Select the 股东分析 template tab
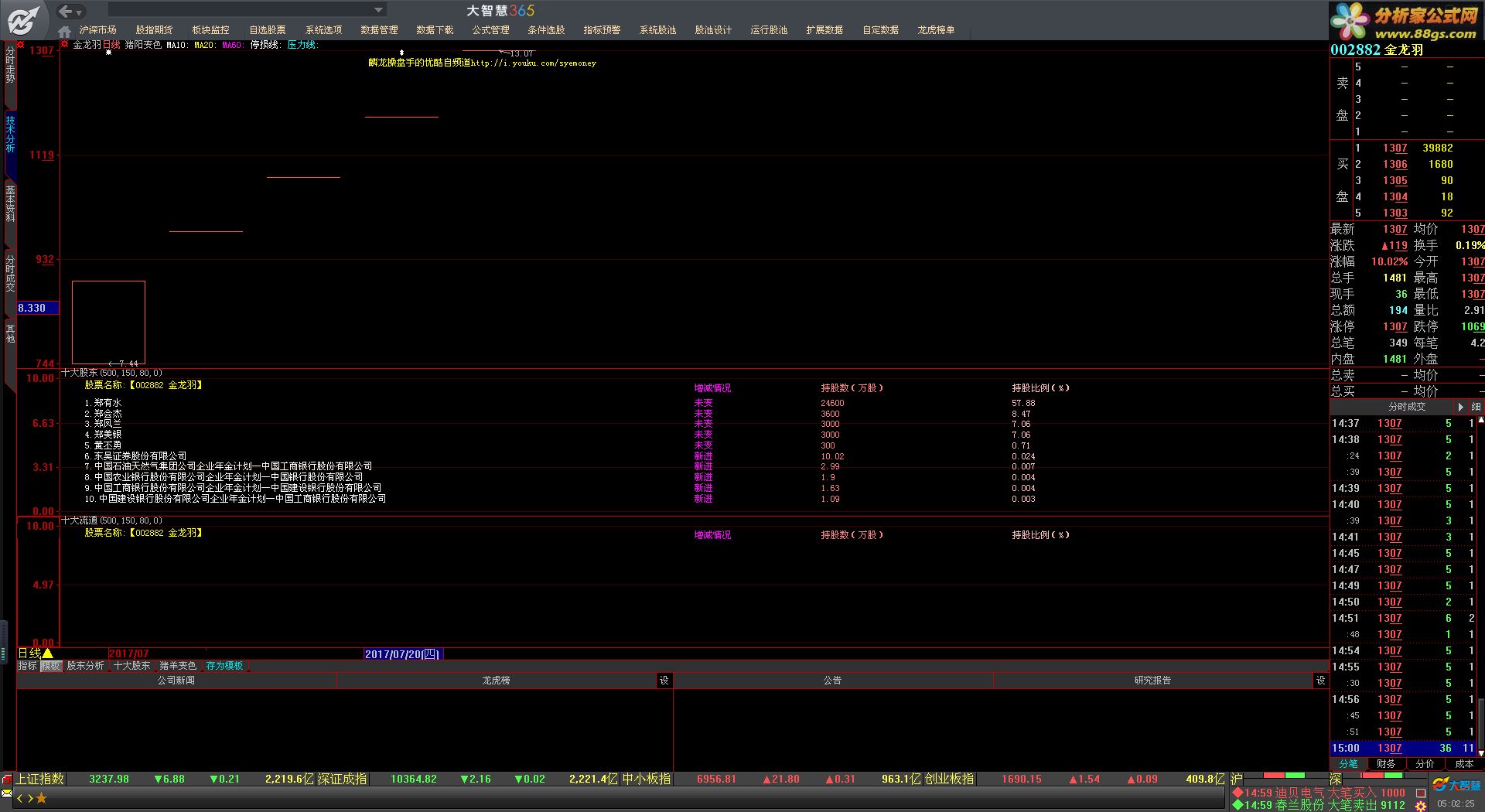Image resolution: width=1485 pixels, height=812 pixels. (x=85, y=666)
